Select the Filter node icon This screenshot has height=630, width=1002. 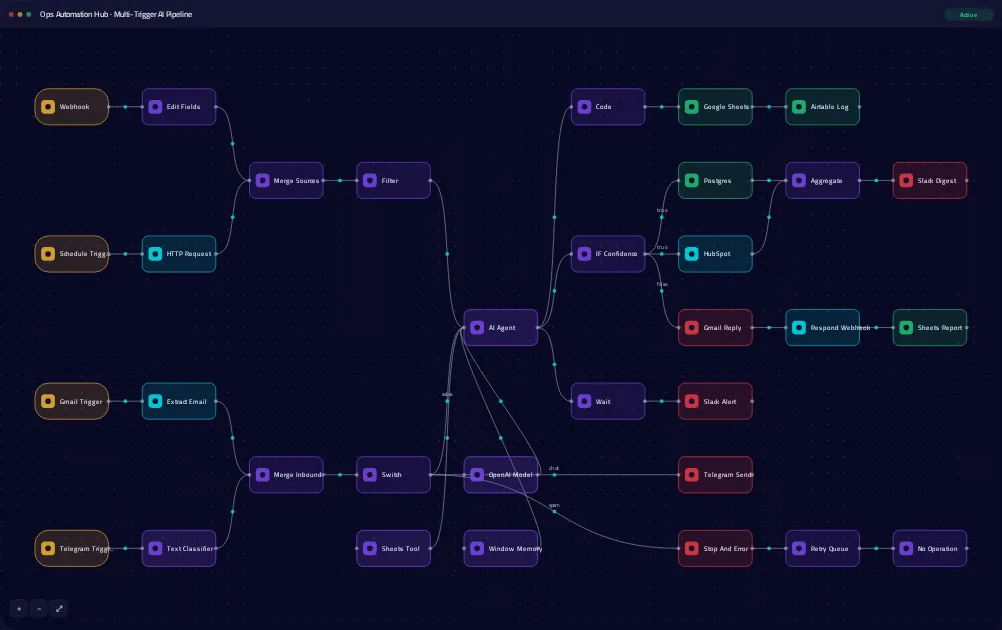[370, 180]
